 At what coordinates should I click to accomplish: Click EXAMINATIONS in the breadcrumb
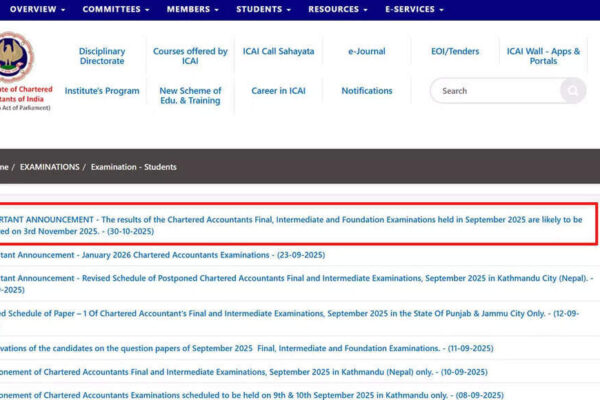click(x=50, y=167)
